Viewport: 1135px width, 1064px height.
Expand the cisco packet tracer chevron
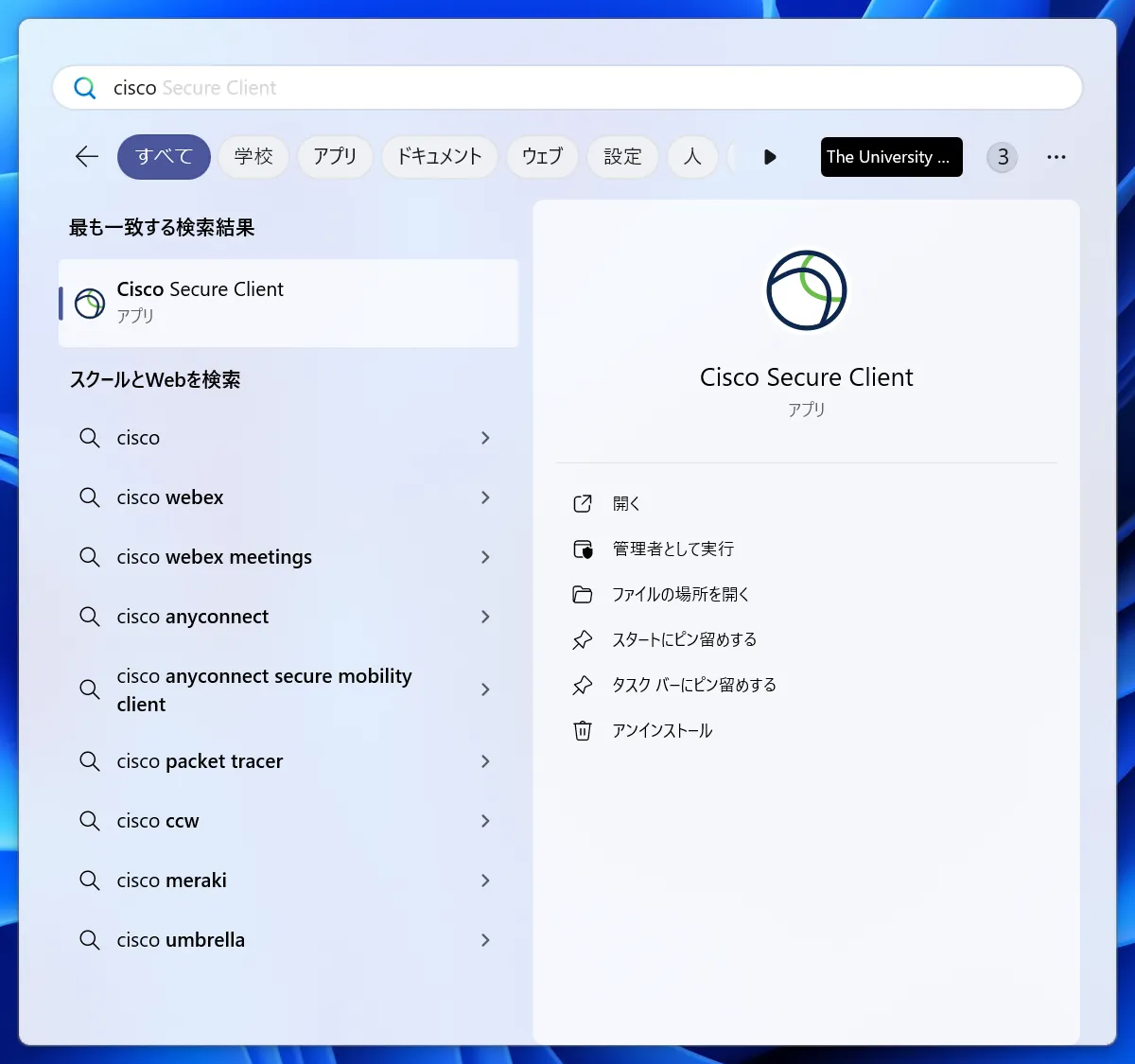pos(485,761)
